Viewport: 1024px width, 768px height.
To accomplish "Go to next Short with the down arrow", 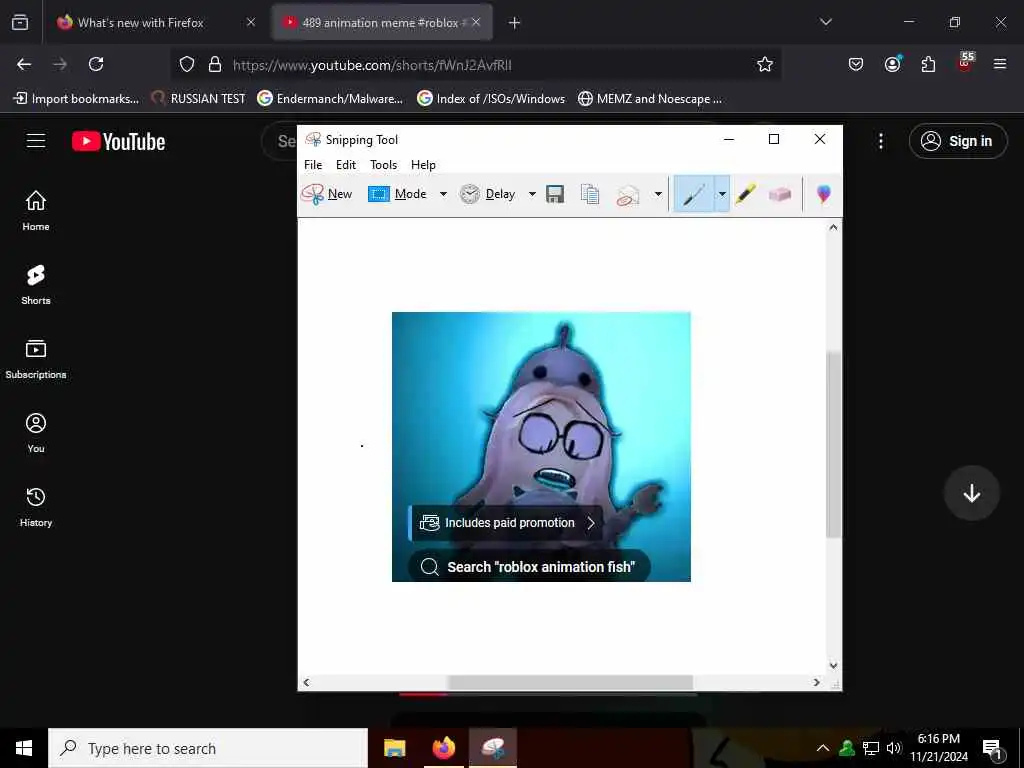I will pos(972,493).
